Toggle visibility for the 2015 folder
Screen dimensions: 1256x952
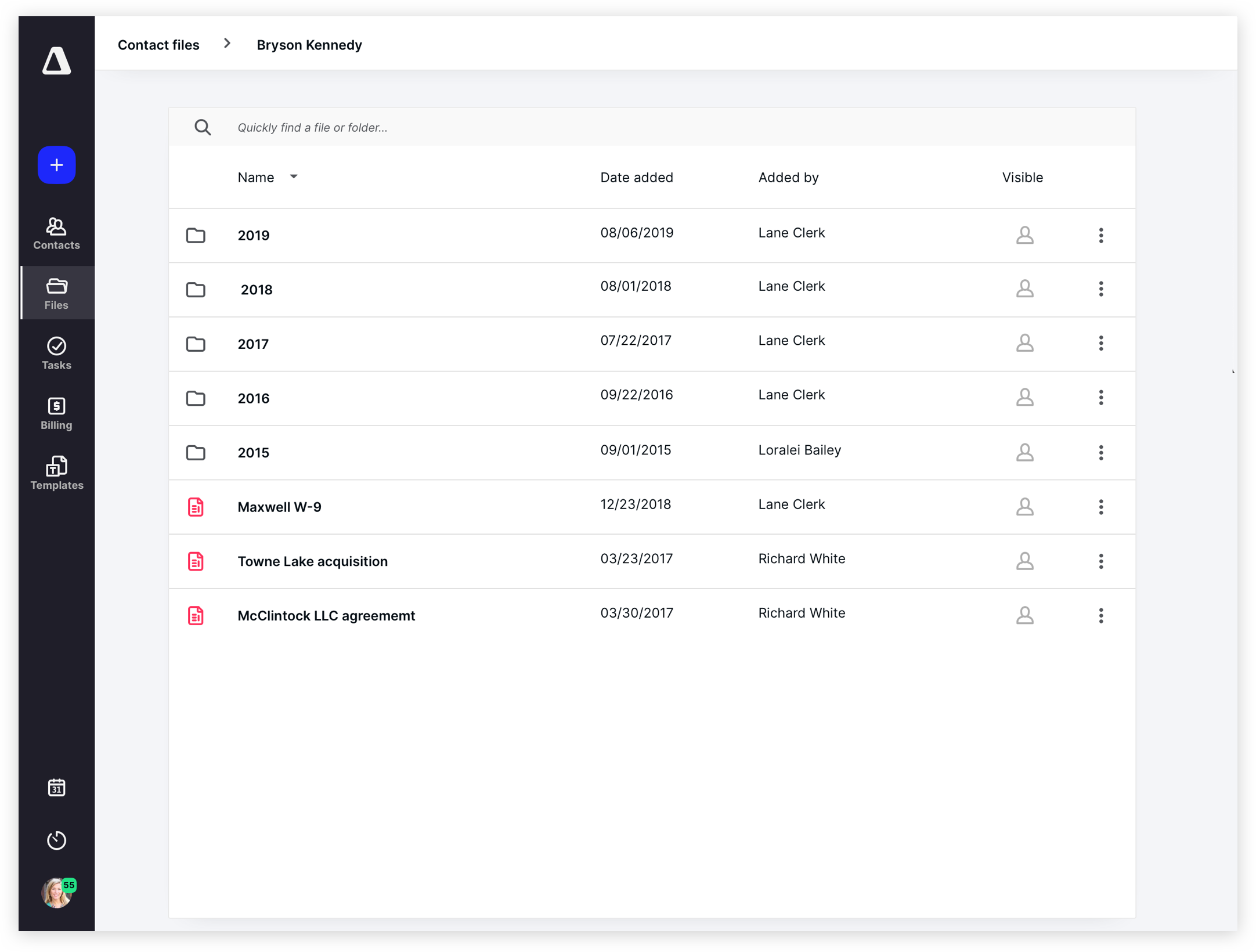point(1024,452)
